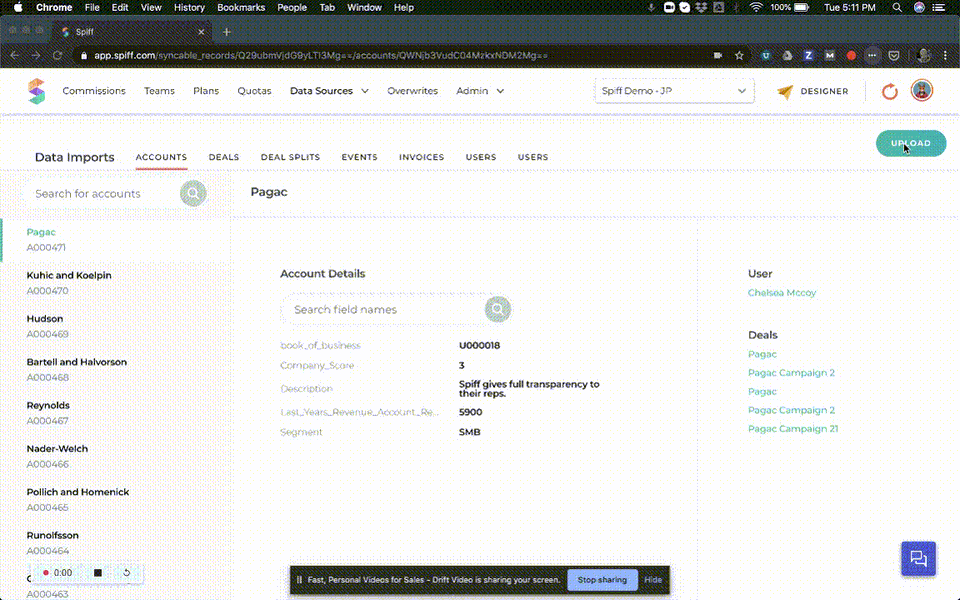Open Overwrites nav item
Image resolution: width=960 pixels, height=600 pixels.
[412, 91]
